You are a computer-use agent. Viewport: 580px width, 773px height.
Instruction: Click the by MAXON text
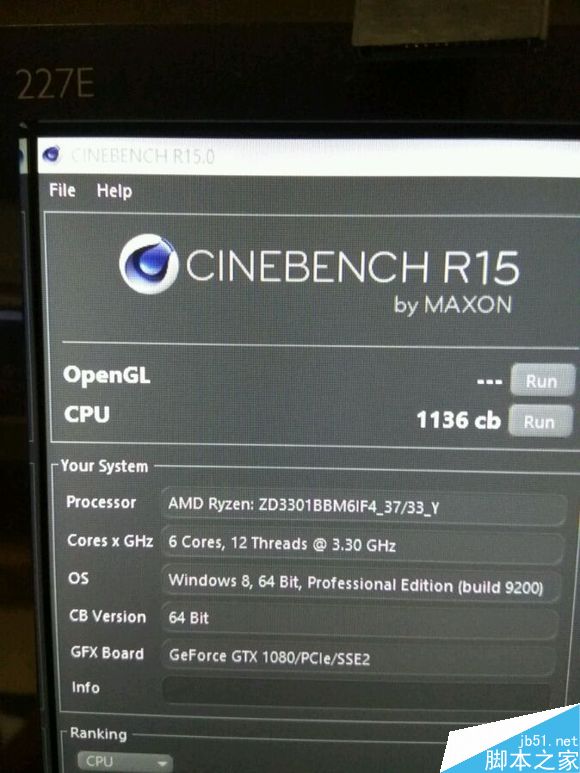coord(452,305)
